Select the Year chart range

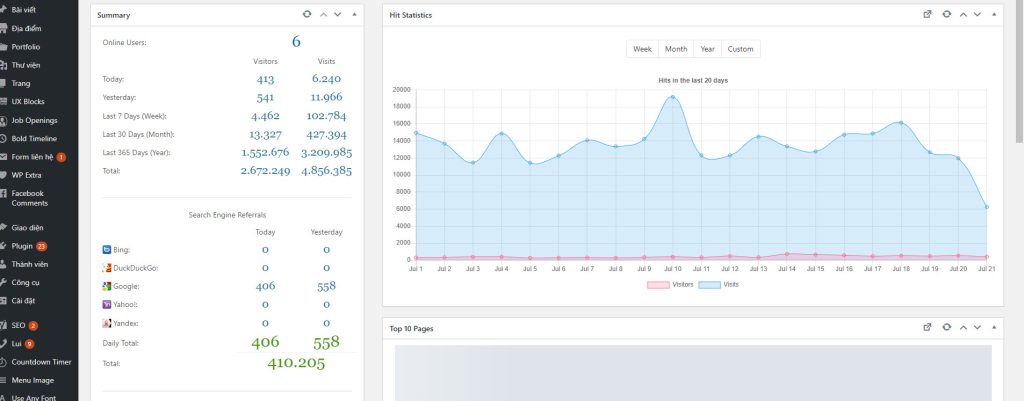(x=707, y=49)
